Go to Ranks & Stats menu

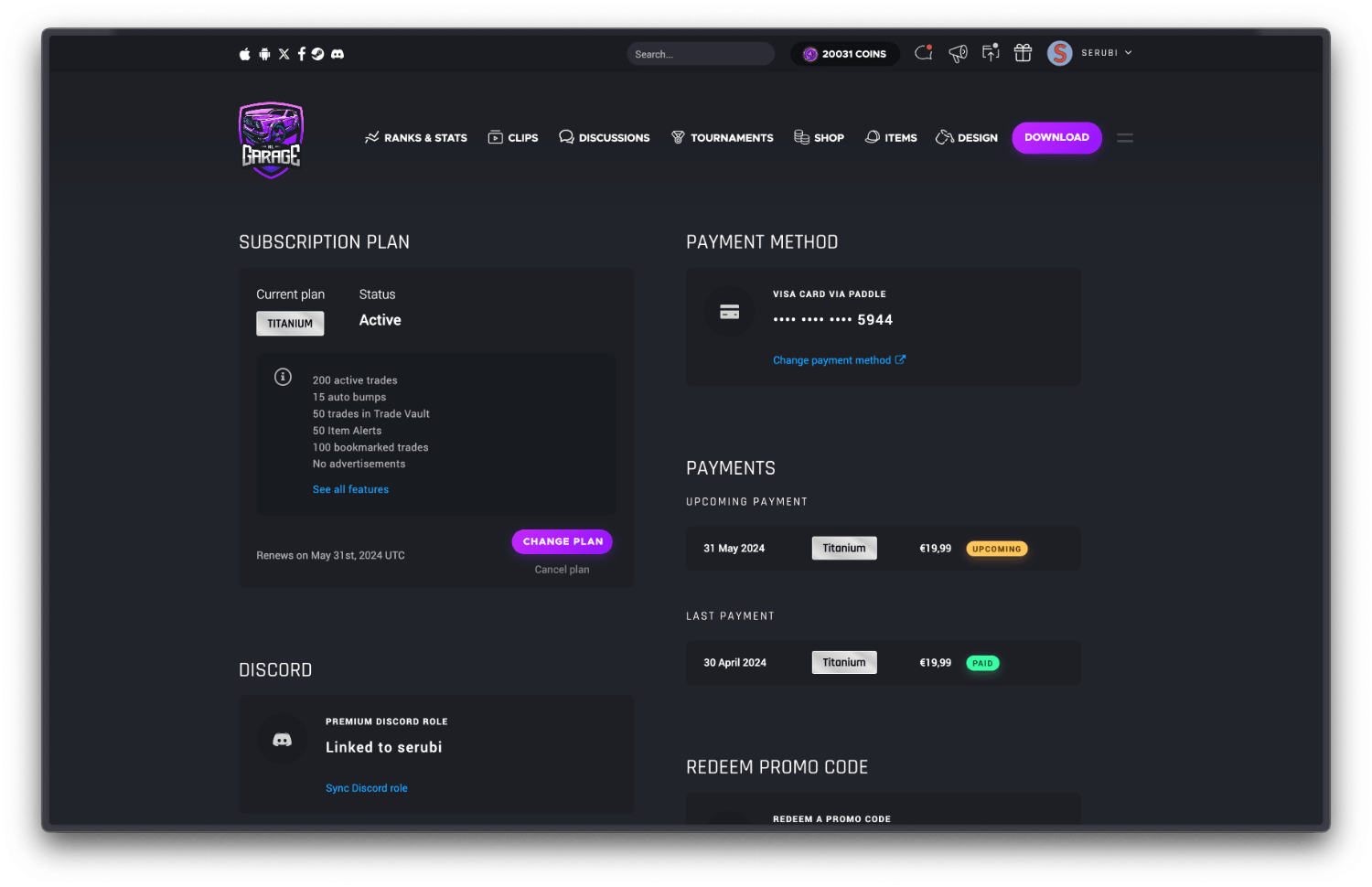coord(416,138)
